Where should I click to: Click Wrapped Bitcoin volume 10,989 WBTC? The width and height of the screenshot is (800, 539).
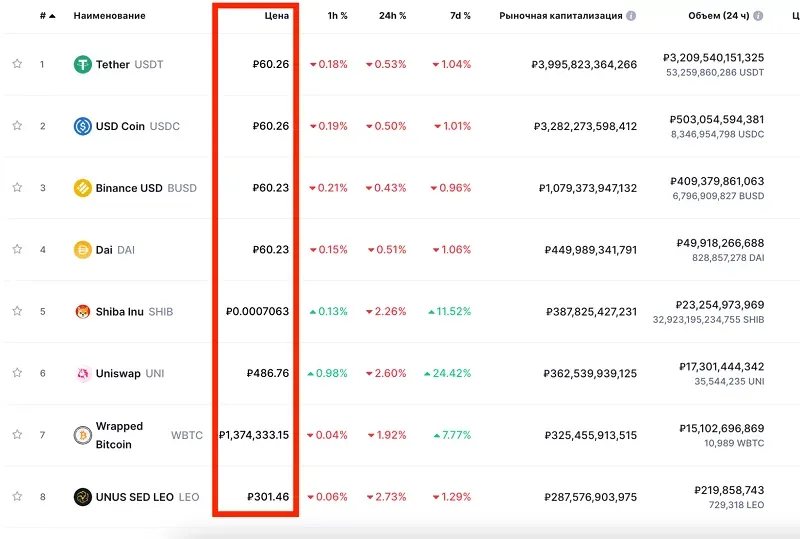pos(734,443)
